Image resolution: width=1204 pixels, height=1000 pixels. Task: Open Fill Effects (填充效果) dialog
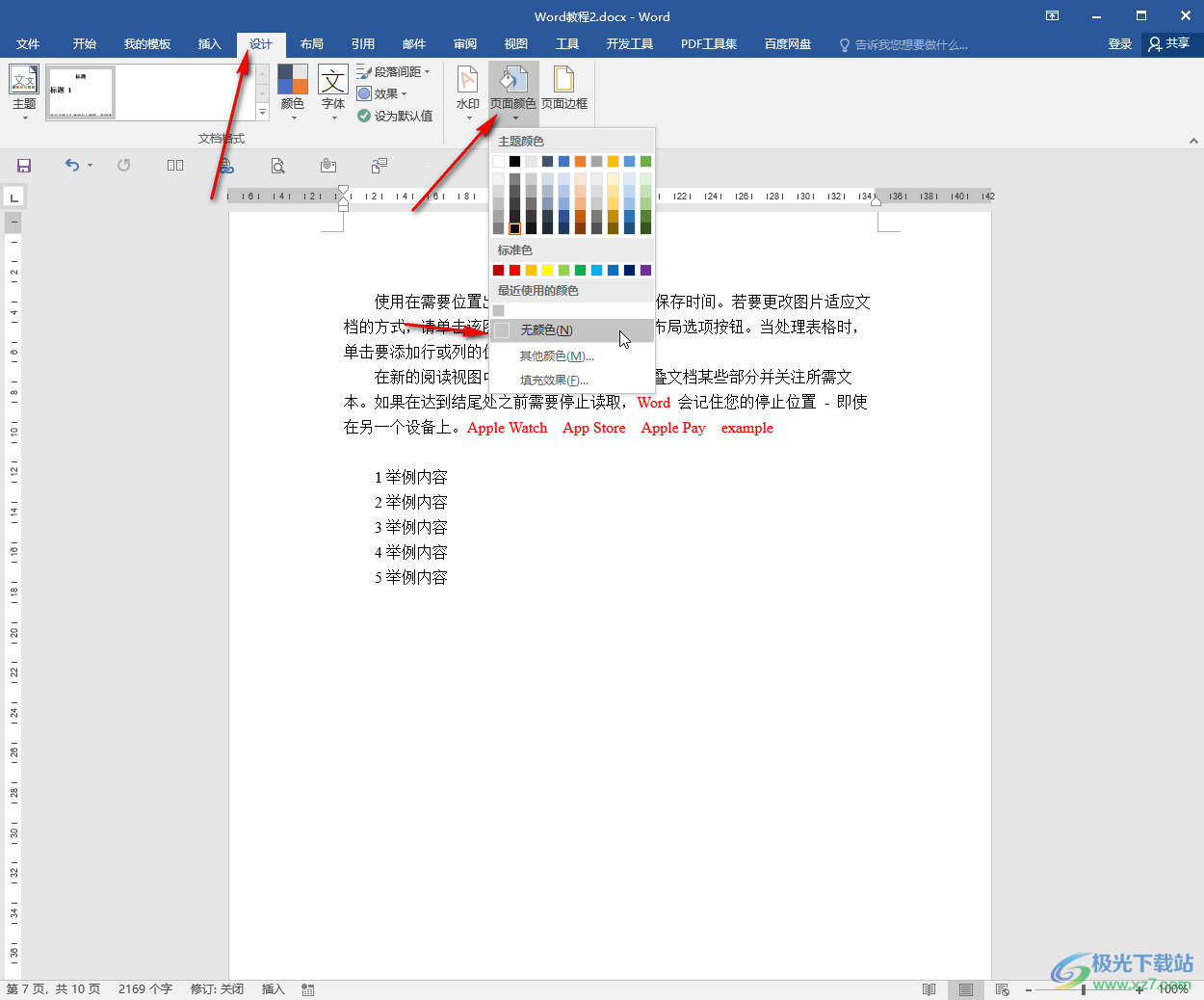[572, 381]
